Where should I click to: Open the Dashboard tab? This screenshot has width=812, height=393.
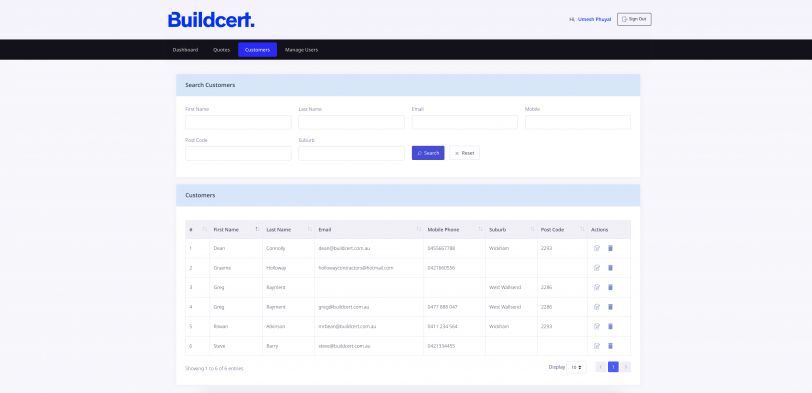pos(185,50)
